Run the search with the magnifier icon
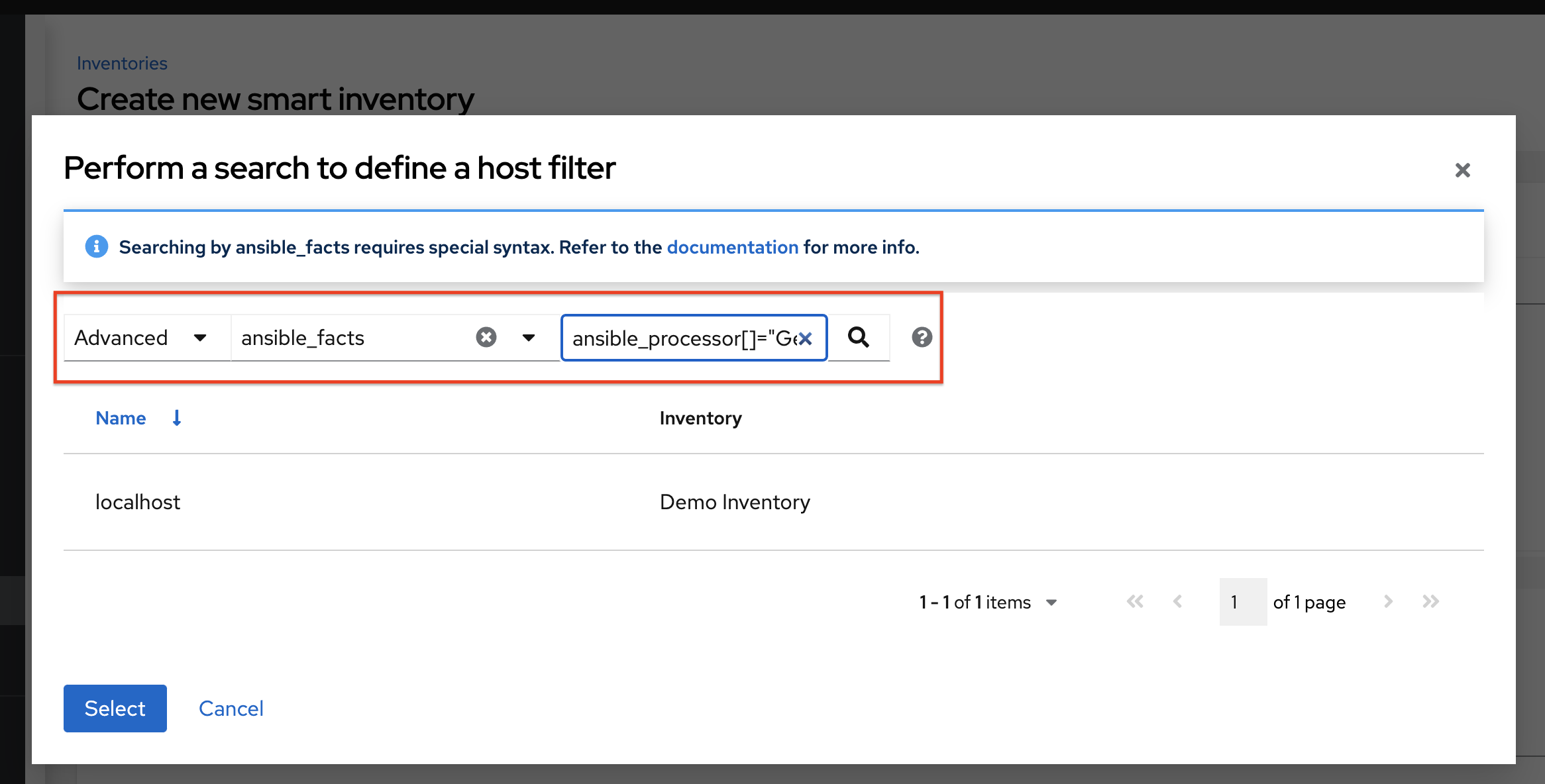The image size is (1545, 784). [859, 338]
